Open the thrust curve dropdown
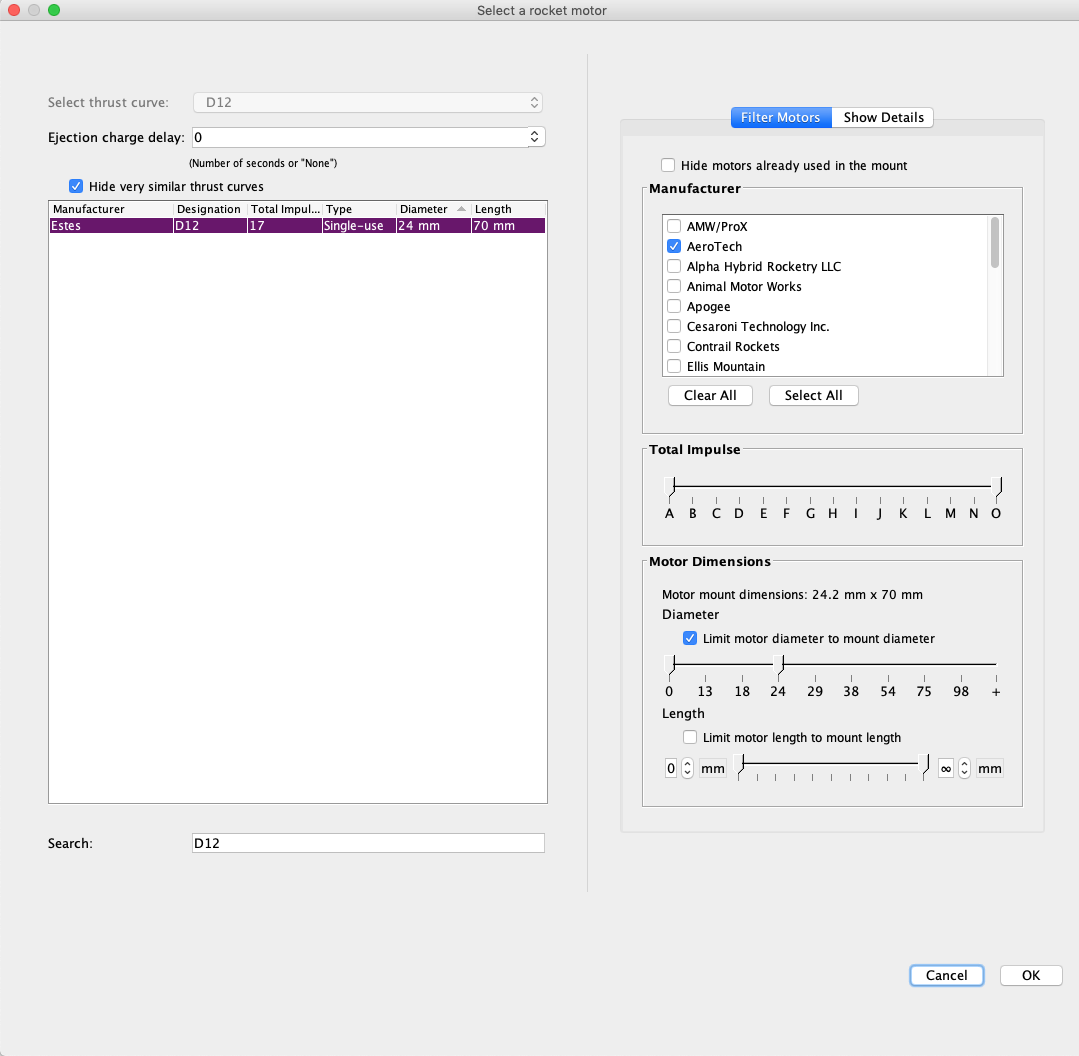Screen dimensions: 1079x1056 point(535,102)
